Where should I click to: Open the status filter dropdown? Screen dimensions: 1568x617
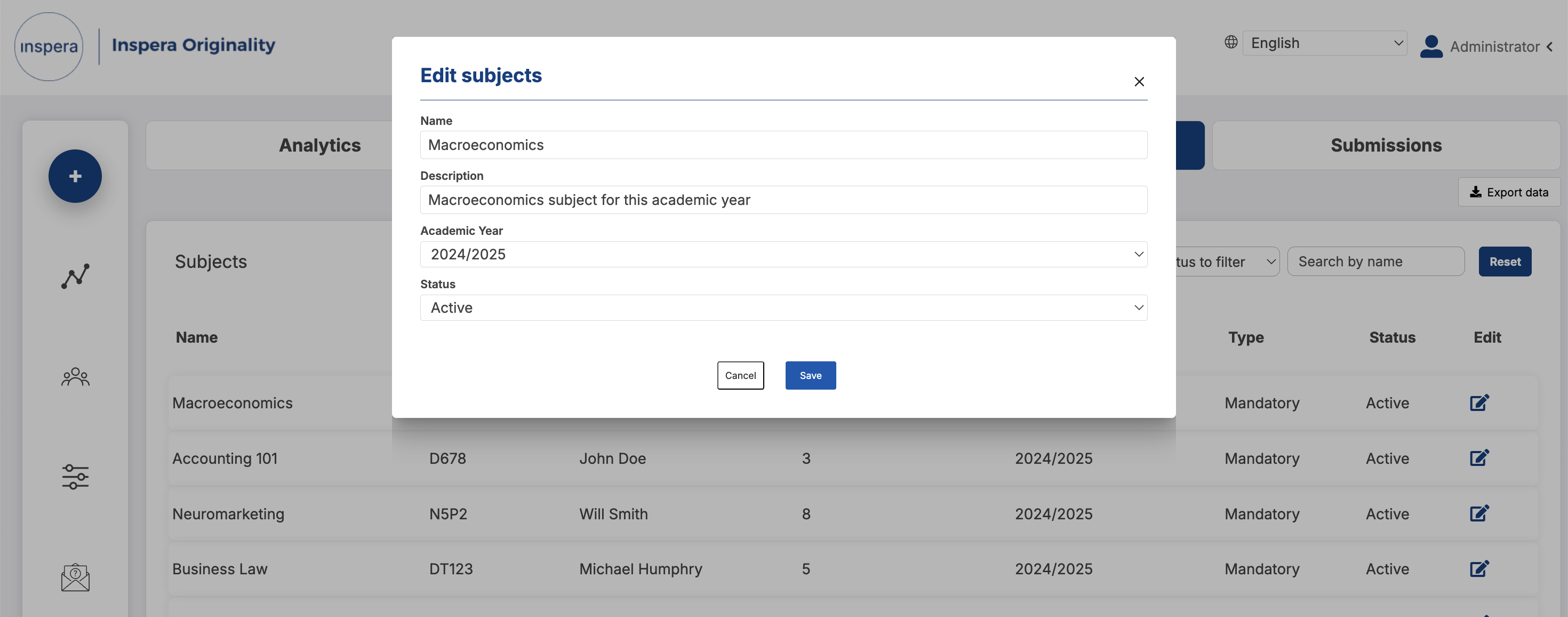tap(1227, 262)
